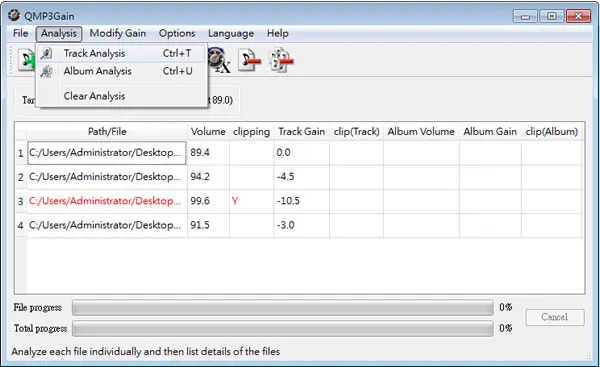Click the gauge icon marked with X

tap(220, 60)
